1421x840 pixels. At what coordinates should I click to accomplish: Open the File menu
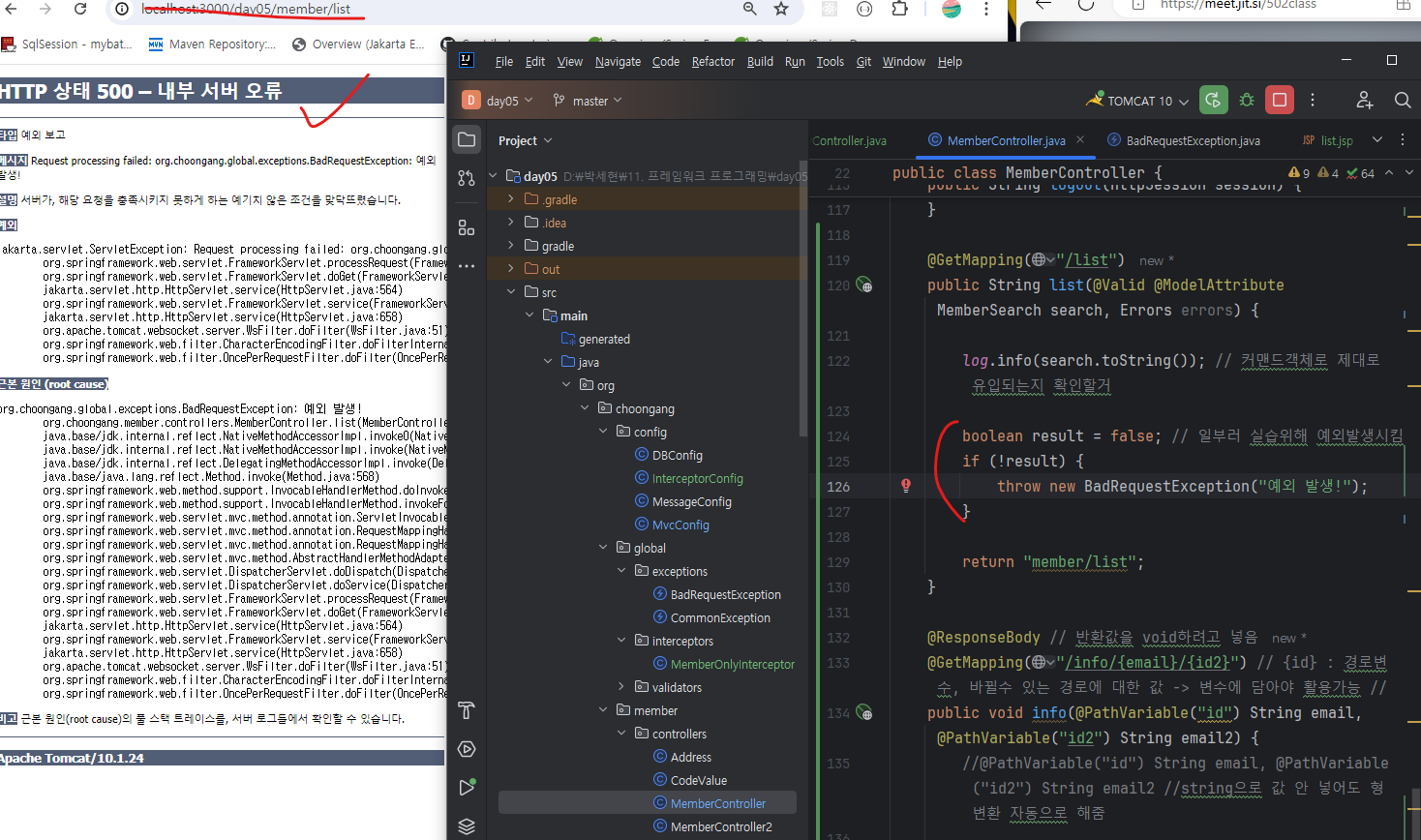[504, 61]
